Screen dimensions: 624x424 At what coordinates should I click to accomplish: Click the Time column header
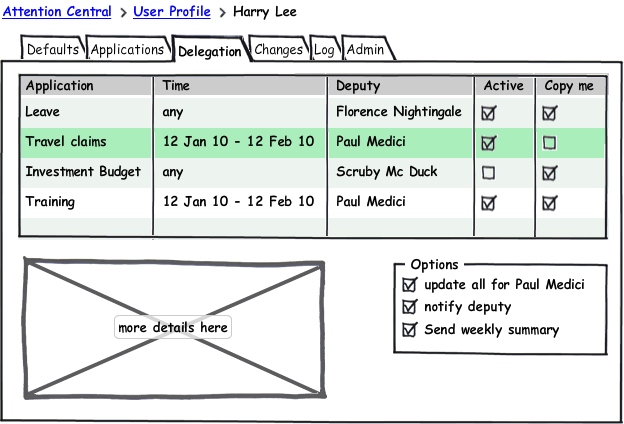(x=176, y=86)
